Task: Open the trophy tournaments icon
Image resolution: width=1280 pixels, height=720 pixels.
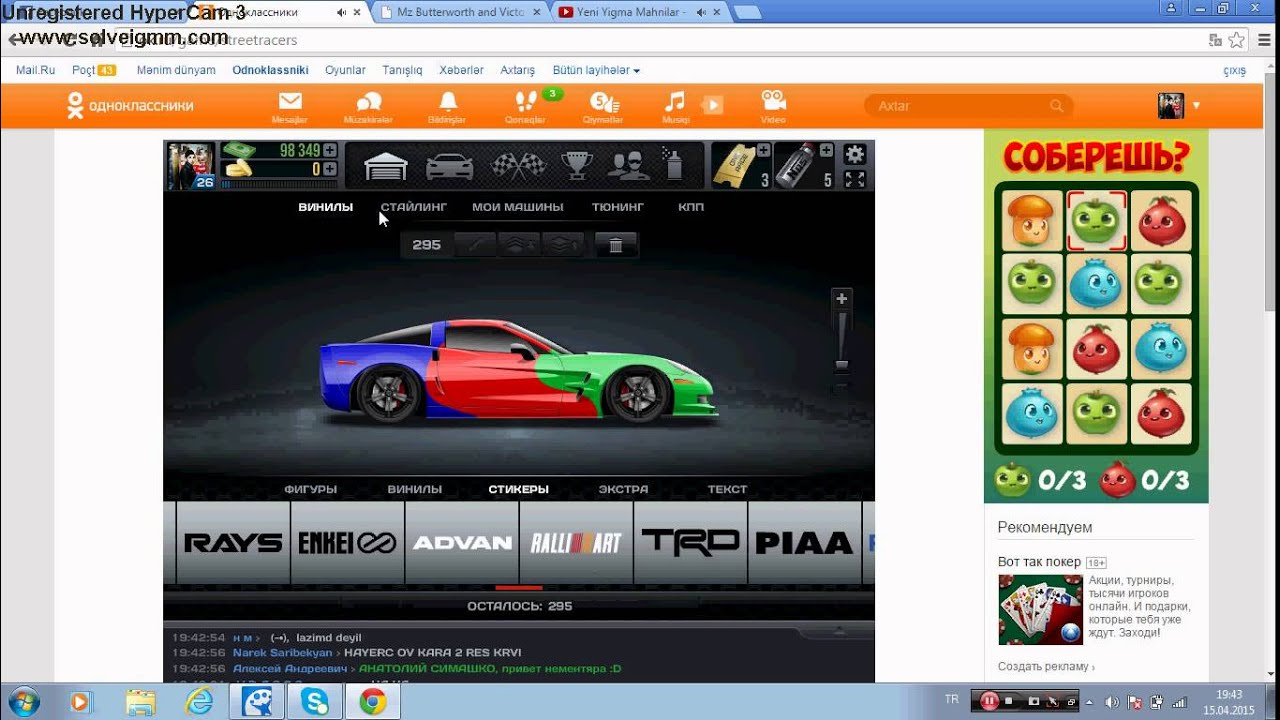Action: point(576,165)
